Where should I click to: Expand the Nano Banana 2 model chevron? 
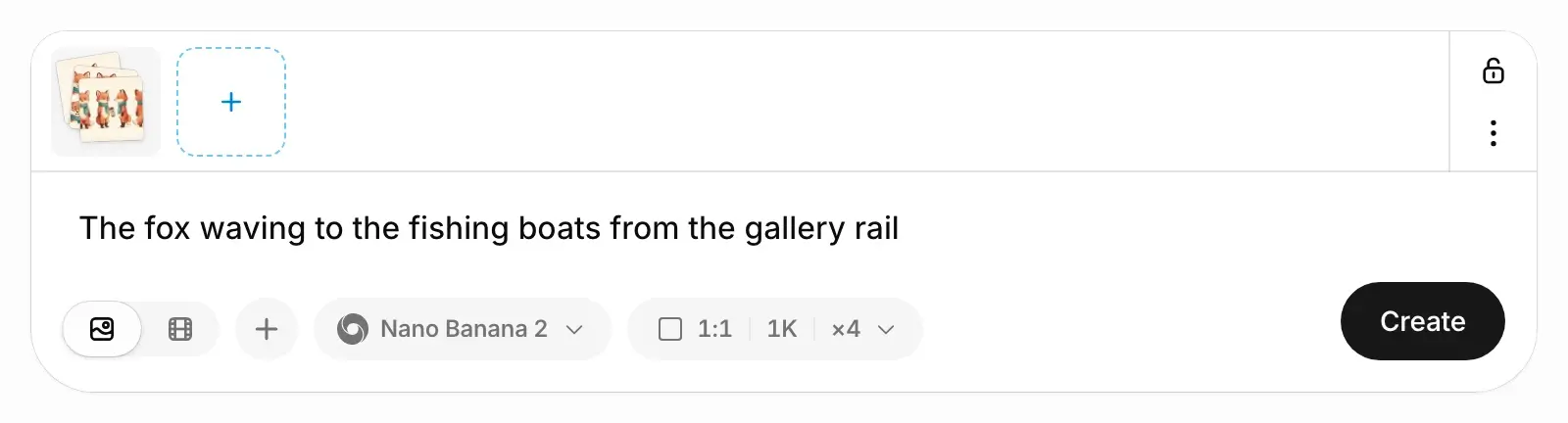[575, 329]
